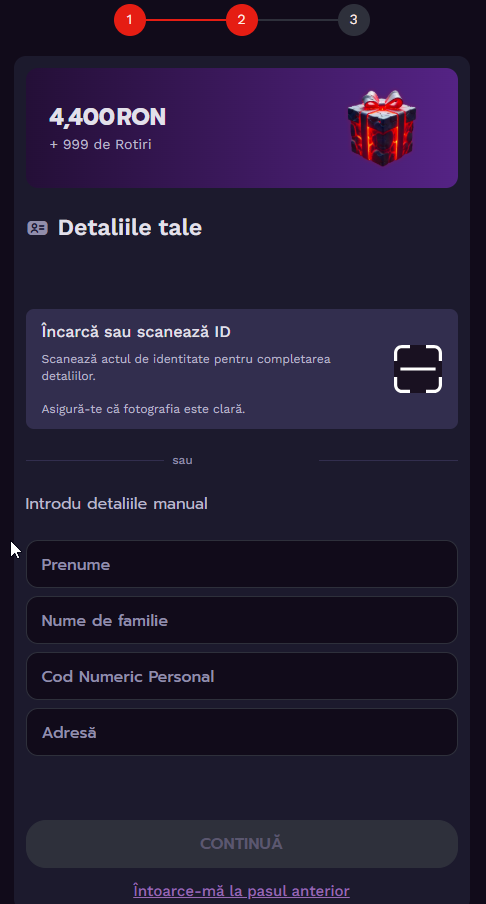Click the step 1 circle indicator
Viewport: 486px width, 904px height.
(x=130, y=20)
